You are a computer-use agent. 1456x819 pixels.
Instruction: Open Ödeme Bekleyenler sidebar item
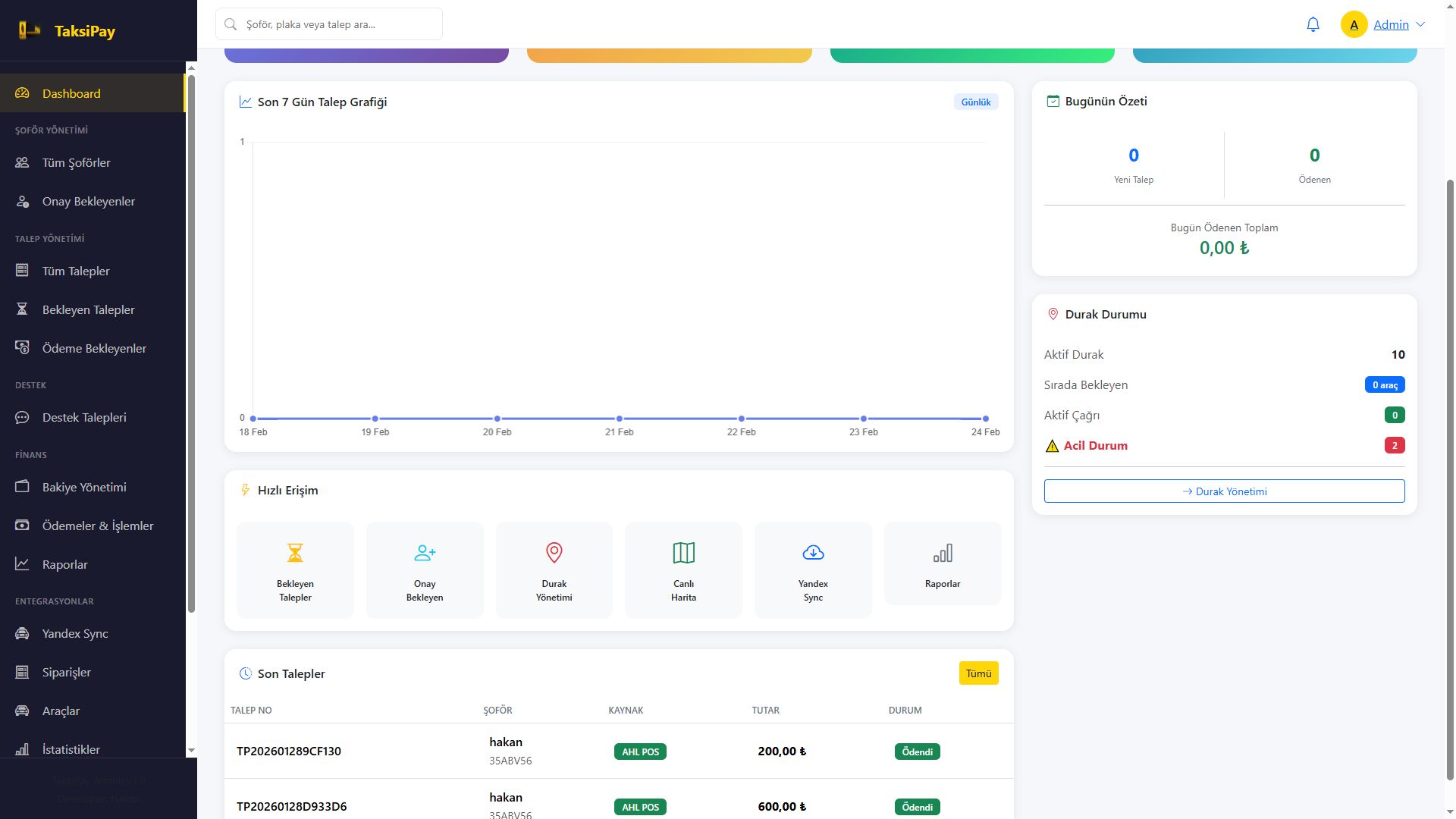(x=94, y=348)
